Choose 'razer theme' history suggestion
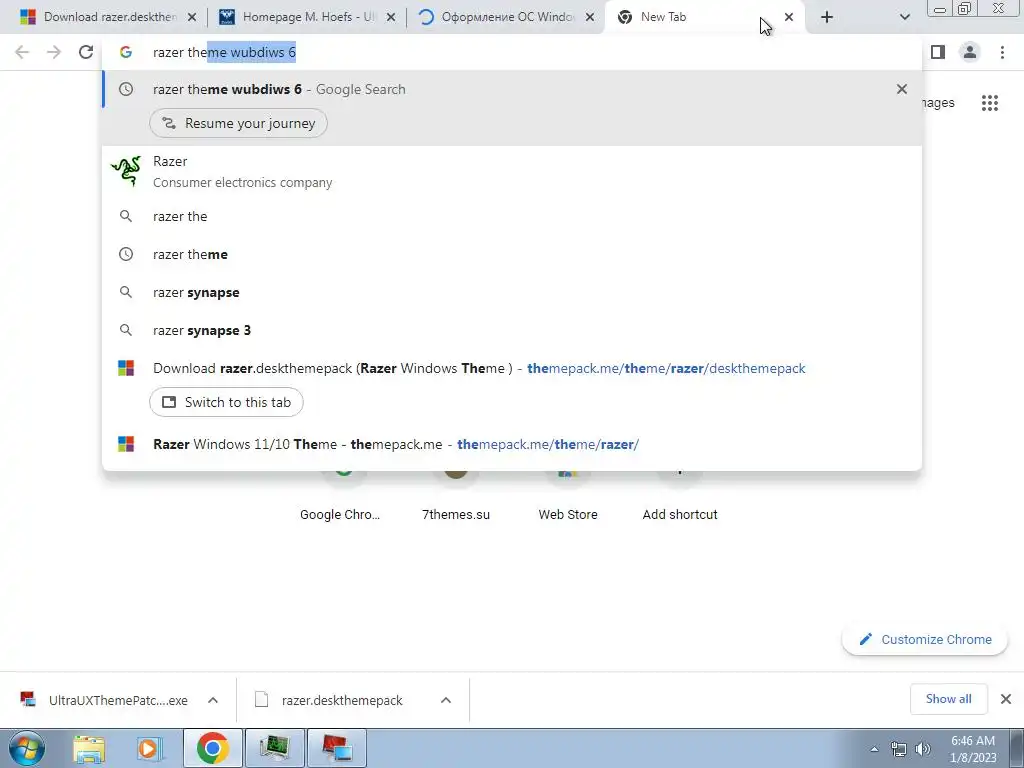Viewport: 1024px width, 768px height. click(512, 254)
